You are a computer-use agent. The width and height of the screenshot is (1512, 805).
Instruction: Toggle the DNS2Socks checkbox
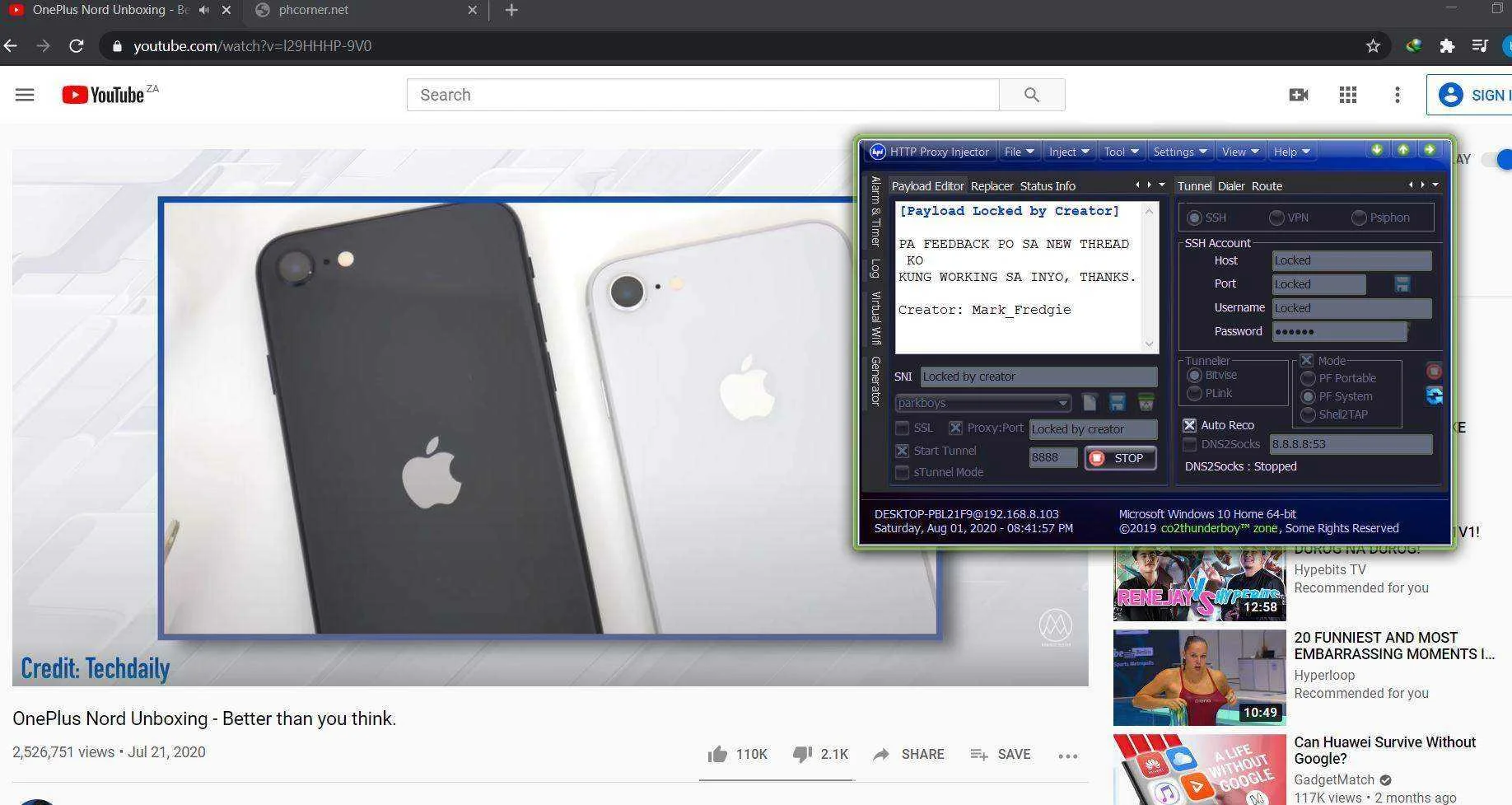pos(1189,444)
